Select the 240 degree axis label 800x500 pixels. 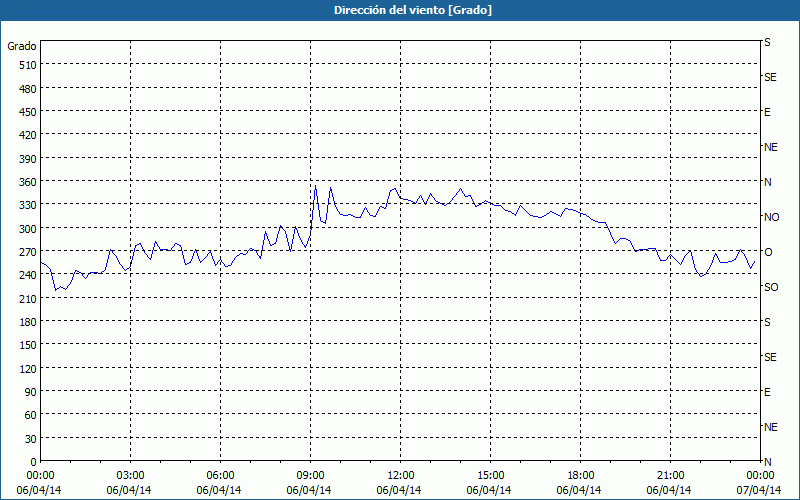coord(29,276)
